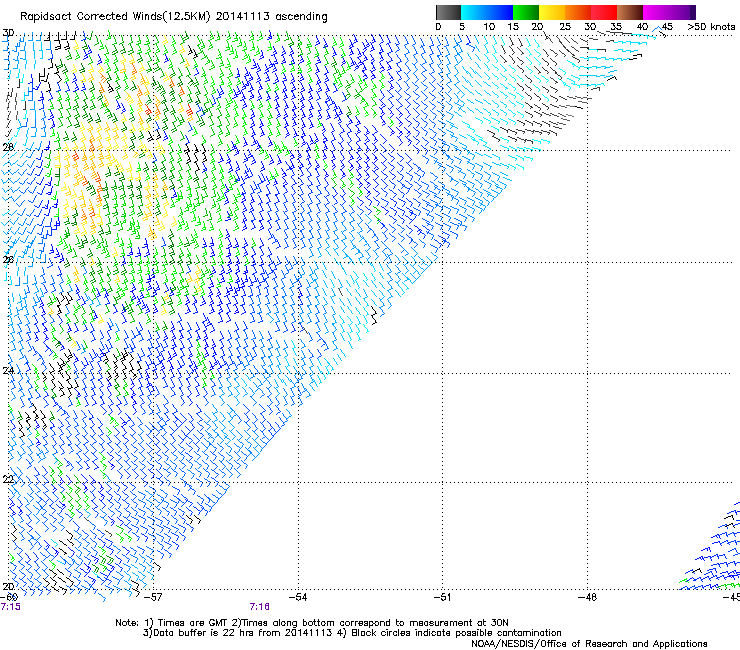Viewport: 740px width, 650px height.
Task: Click the dark purple 45-50 knots swatch
Action: click(682, 12)
